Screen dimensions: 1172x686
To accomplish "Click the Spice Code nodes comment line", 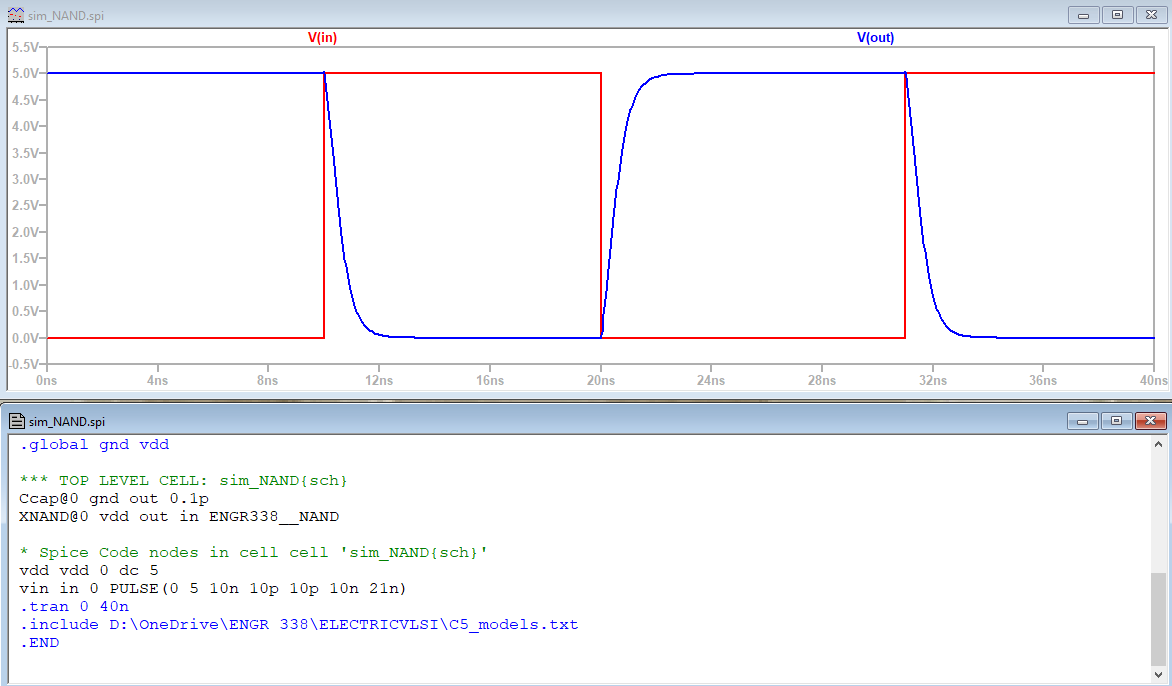I will 253,552.
